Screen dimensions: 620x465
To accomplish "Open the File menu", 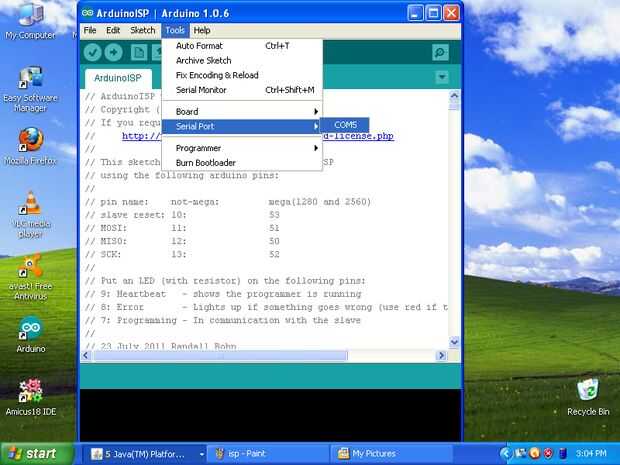I will point(90,30).
